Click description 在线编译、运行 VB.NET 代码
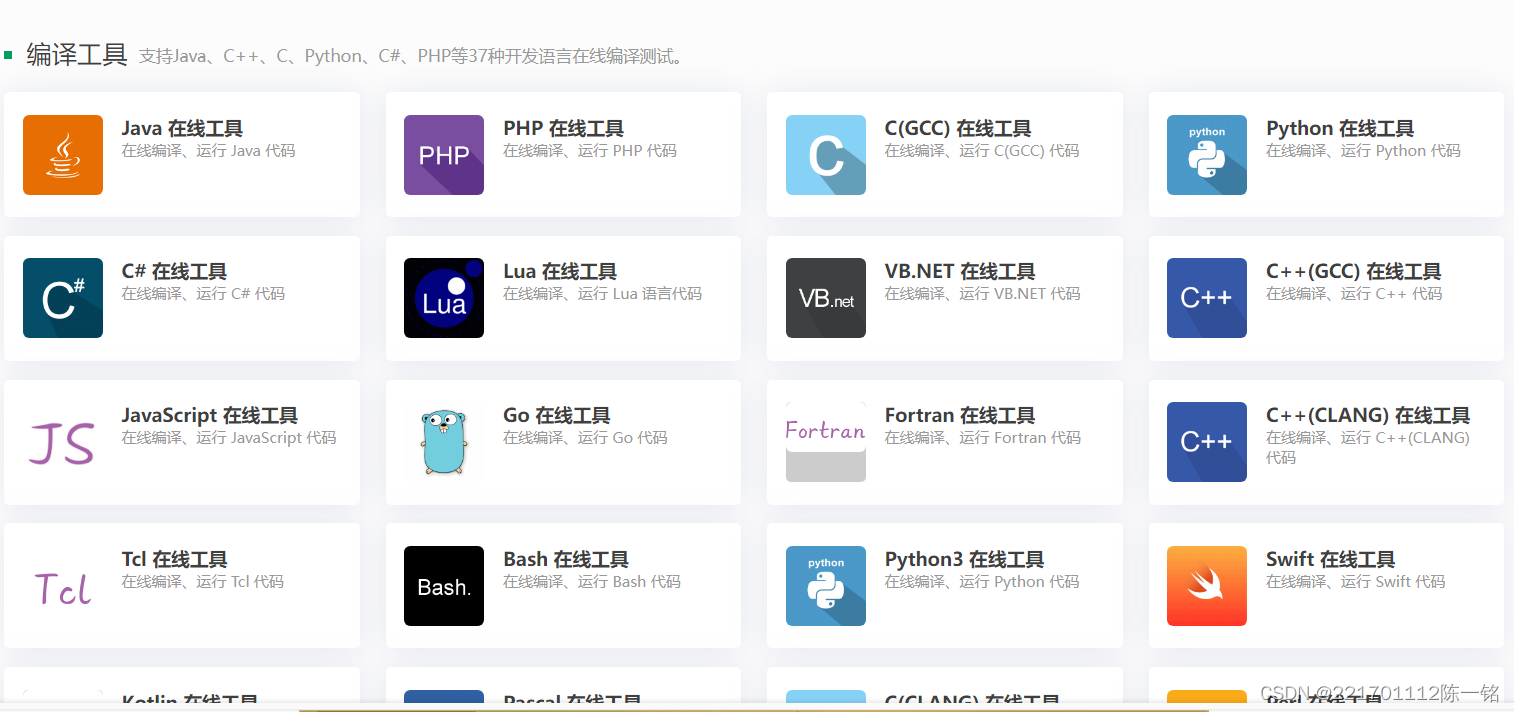 coord(983,294)
